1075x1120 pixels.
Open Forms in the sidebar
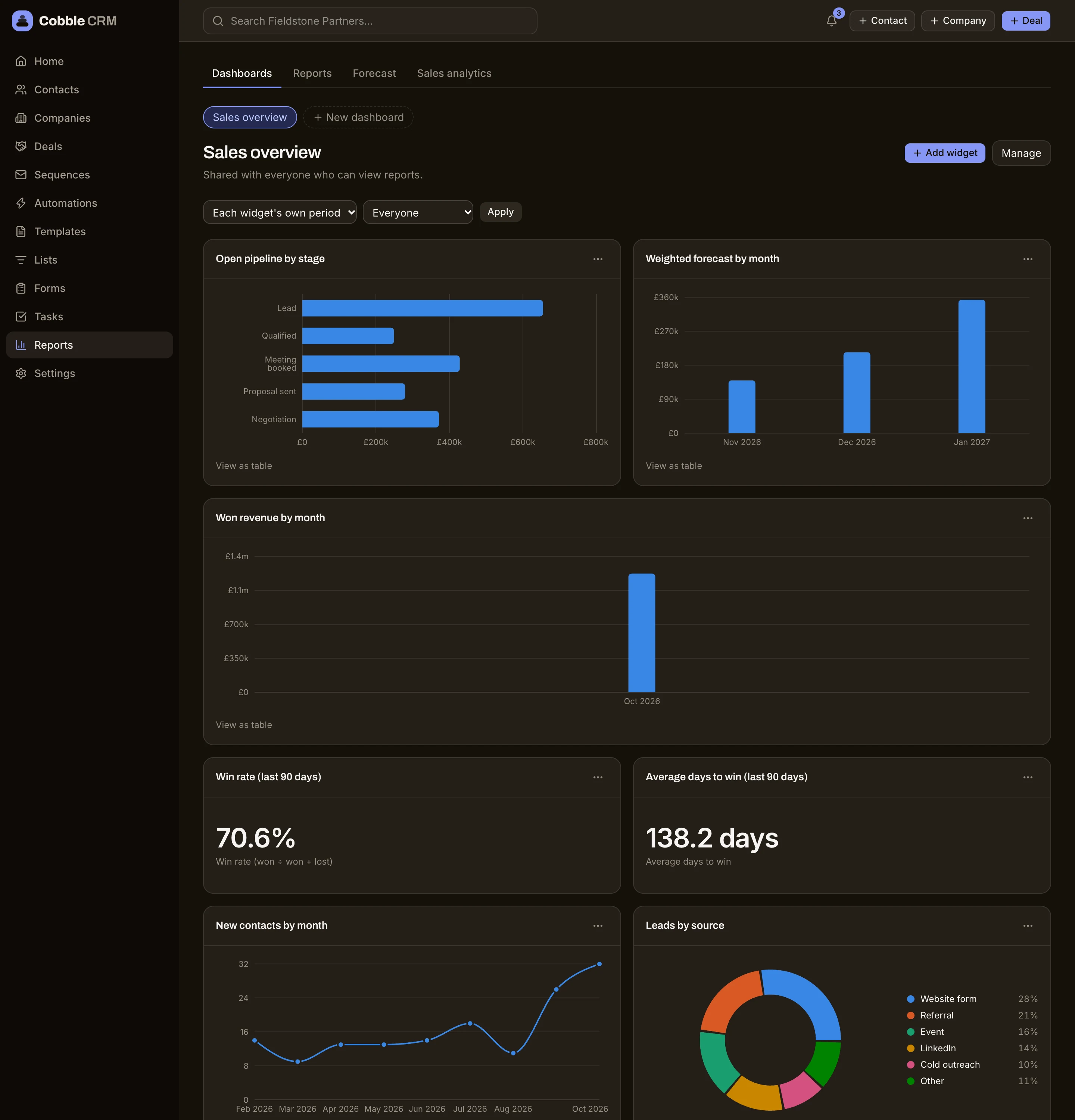coord(89,289)
